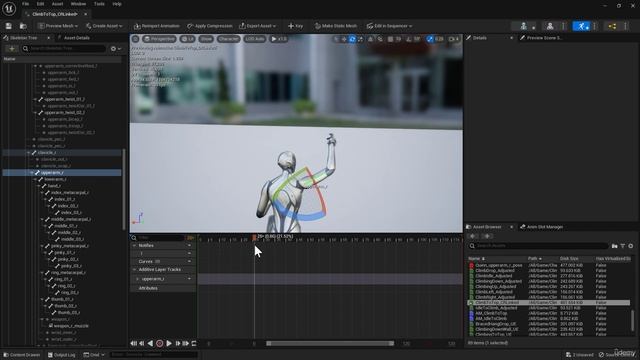This screenshot has width=640, height=360.
Task: Click the record button
Action: pyautogui.click(x=160, y=343)
